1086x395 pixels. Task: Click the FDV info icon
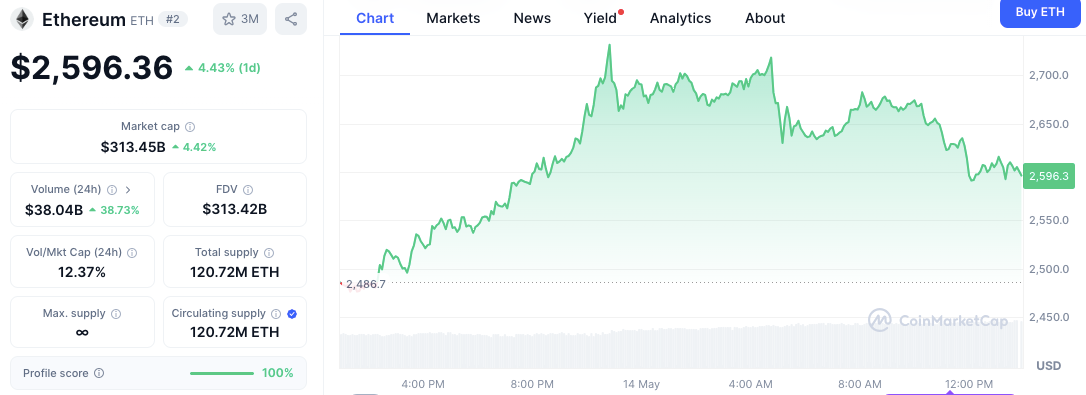[x=248, y=189]
